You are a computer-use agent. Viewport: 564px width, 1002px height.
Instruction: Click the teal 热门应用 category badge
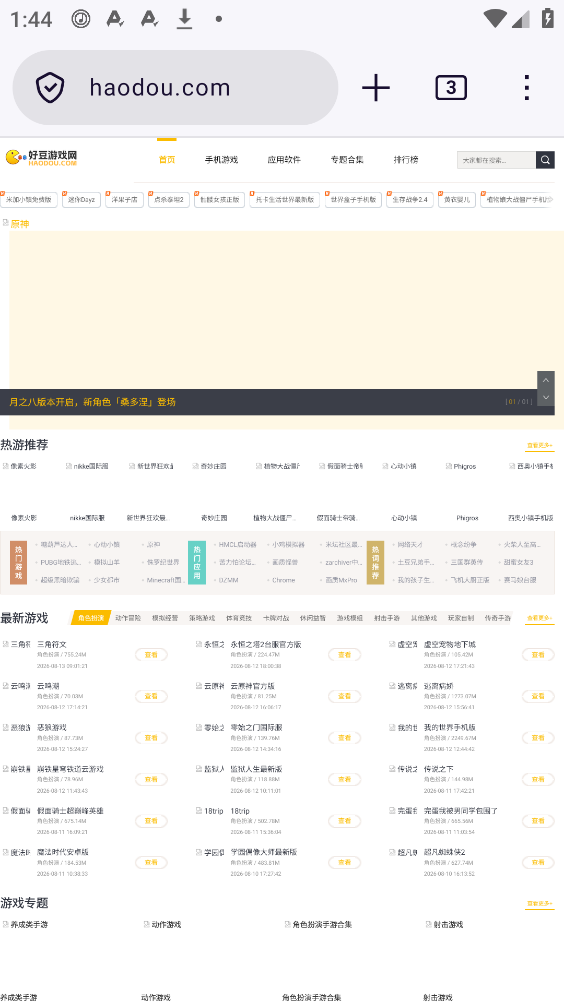197,562
